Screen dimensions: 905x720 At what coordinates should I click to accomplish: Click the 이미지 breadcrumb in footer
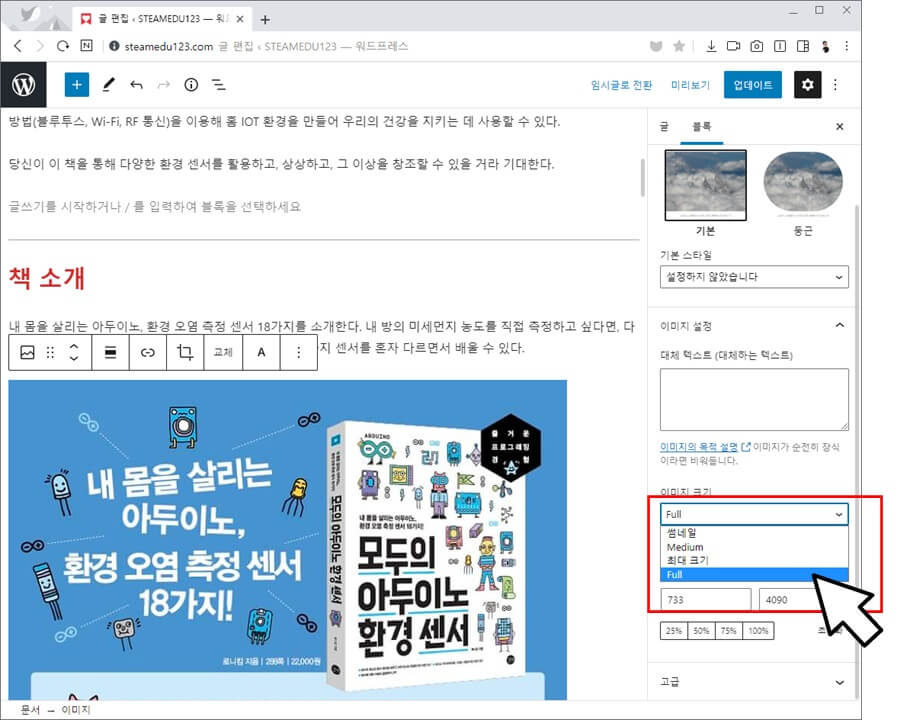tap(76, 710)
